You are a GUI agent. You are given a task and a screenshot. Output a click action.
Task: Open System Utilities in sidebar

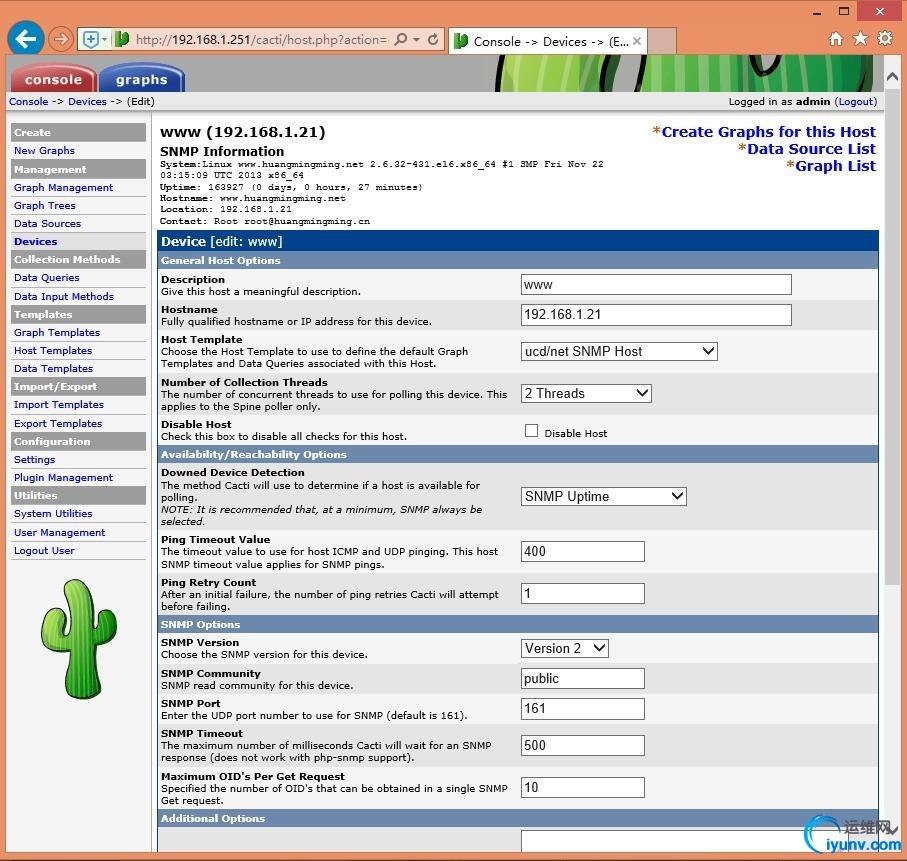(x=53, y=513)
